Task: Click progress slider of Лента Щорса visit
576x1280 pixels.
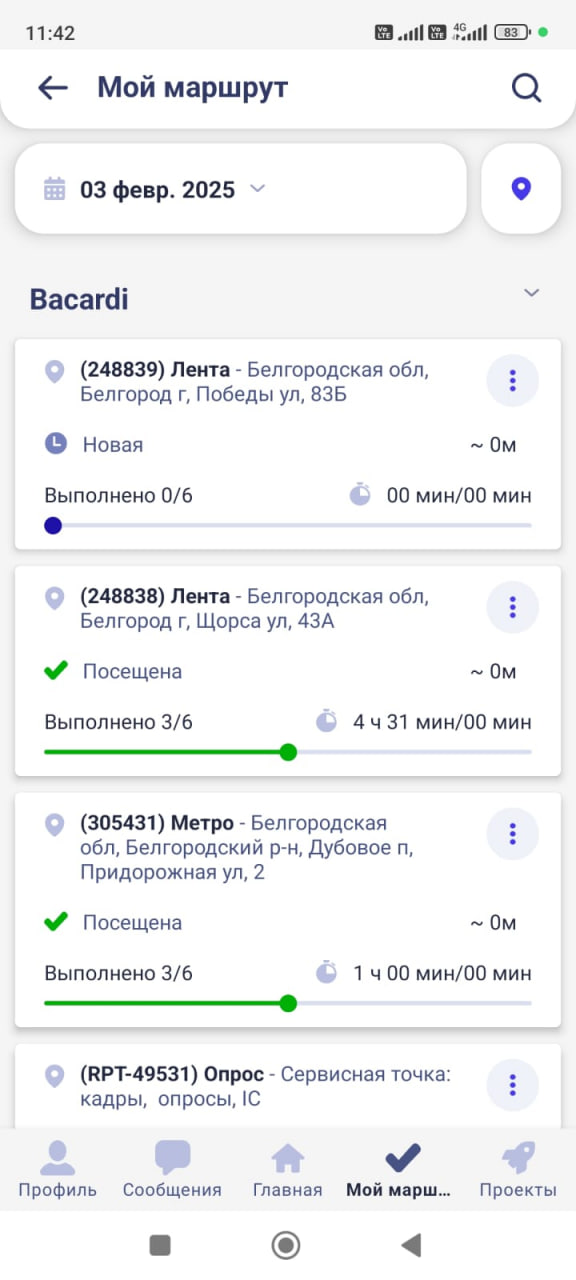Action: click(x=288, y=752)
